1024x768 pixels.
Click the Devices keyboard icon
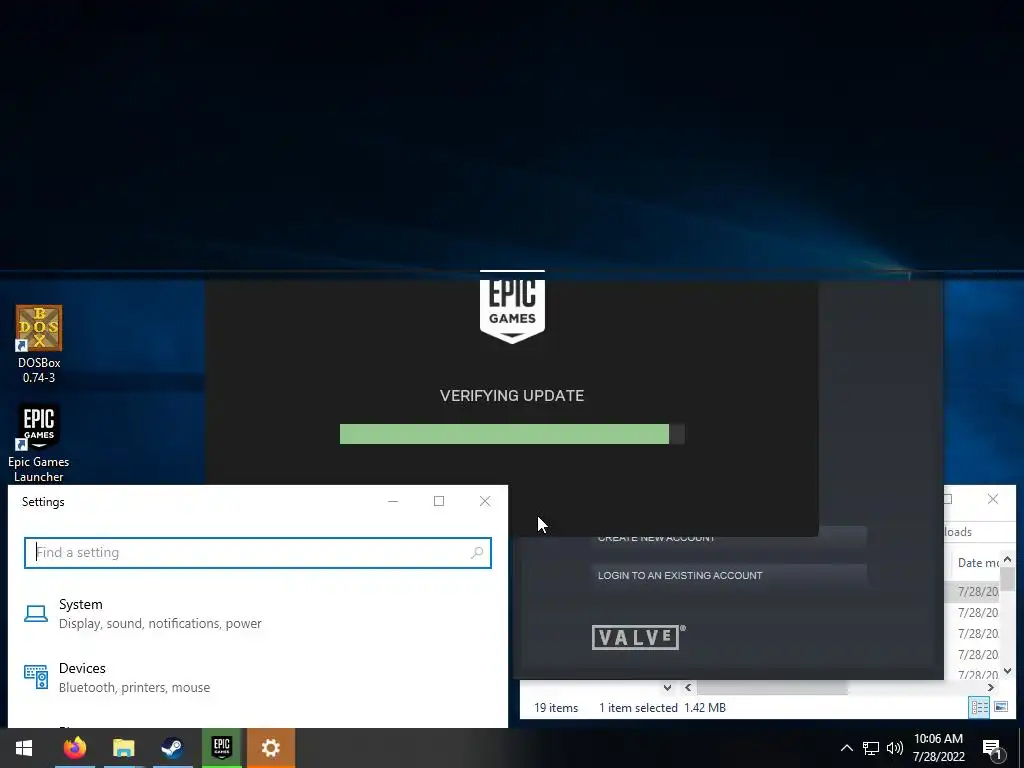(x=36, y=677)
